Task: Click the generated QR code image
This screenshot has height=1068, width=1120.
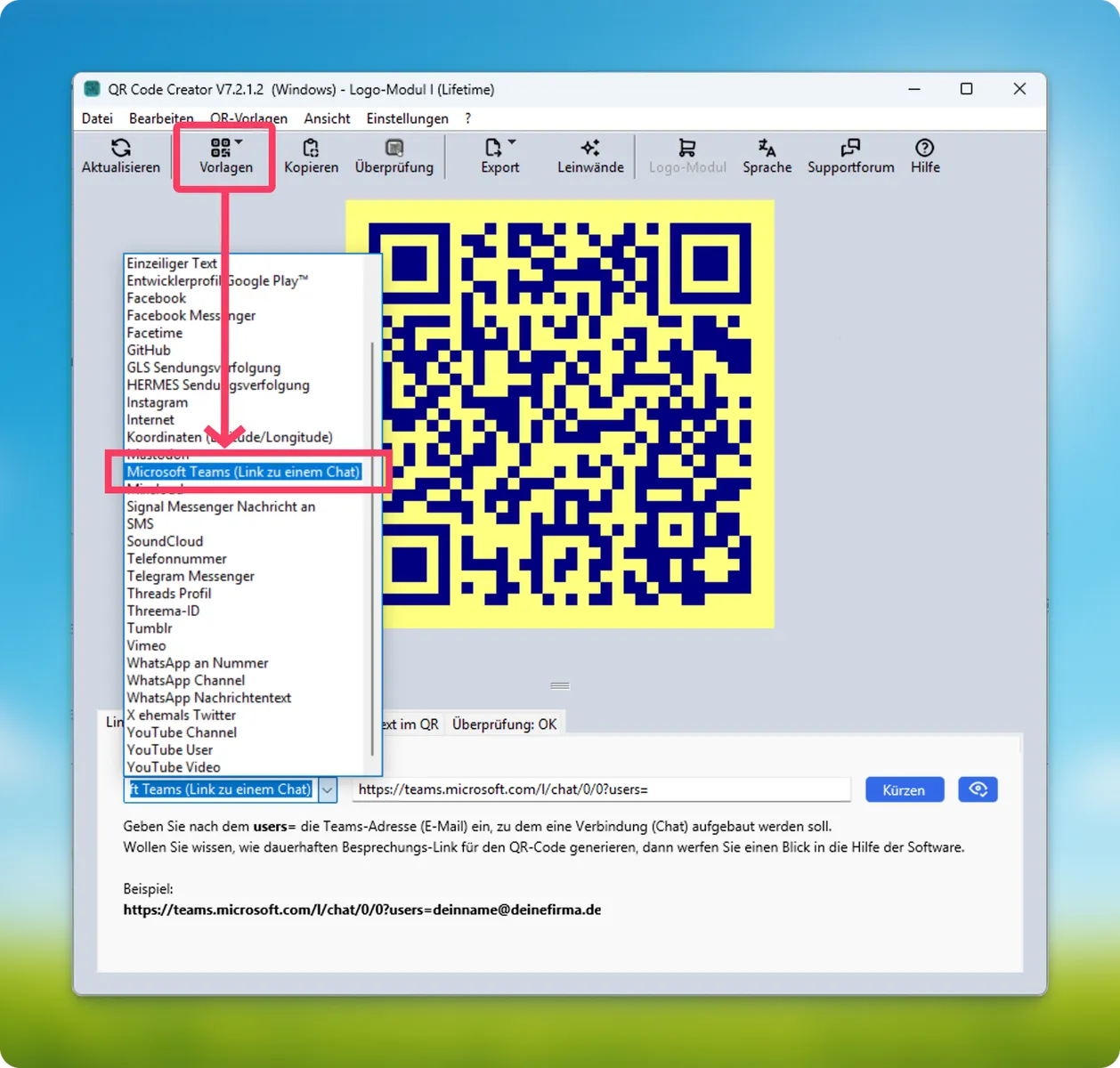Action: coord(559,414)
